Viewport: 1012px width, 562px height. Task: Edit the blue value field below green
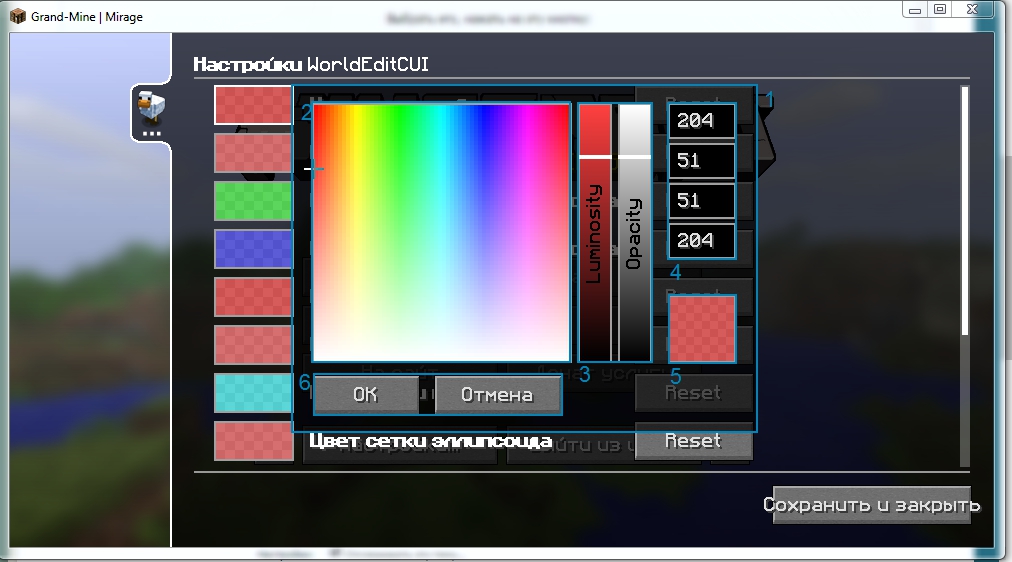click(x=702, y=201)
